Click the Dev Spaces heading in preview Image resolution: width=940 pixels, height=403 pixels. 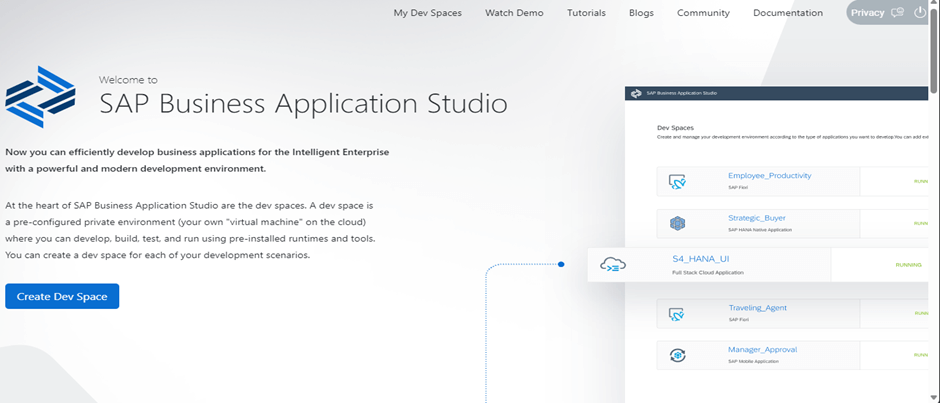[x=676, y=128]
